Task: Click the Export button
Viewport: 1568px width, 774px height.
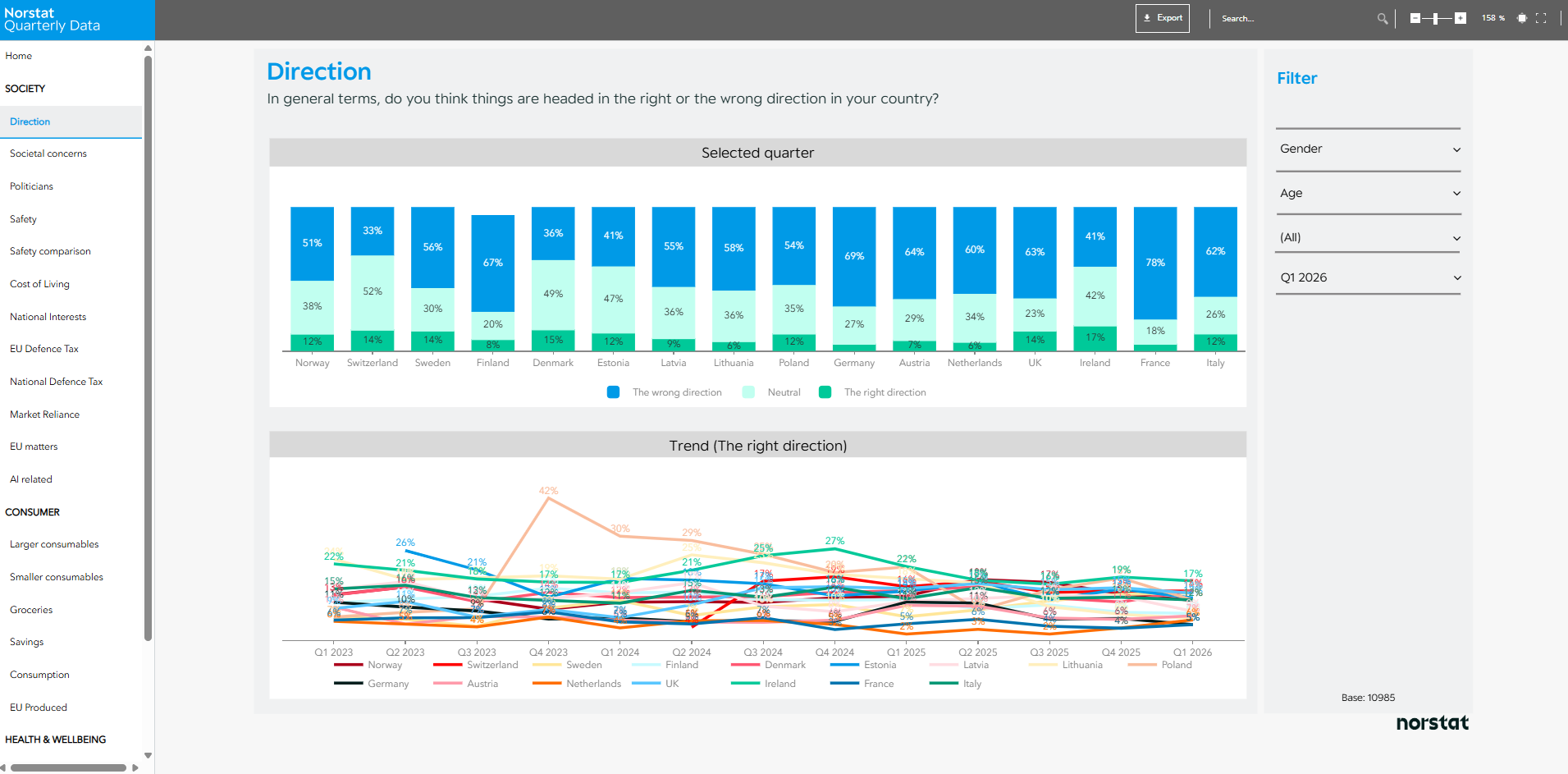Action: pyautogui.click(x=1162, y=18)
